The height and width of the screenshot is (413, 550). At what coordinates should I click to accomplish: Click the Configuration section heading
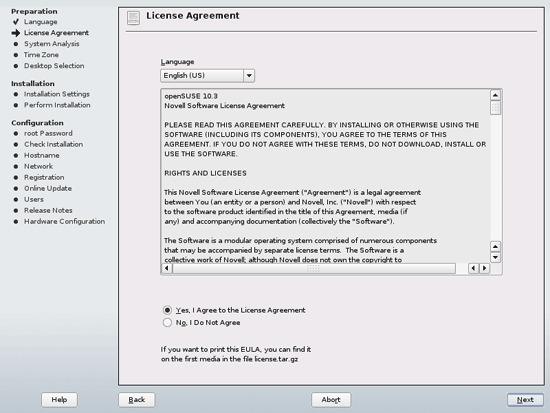[x=37, y=123]
